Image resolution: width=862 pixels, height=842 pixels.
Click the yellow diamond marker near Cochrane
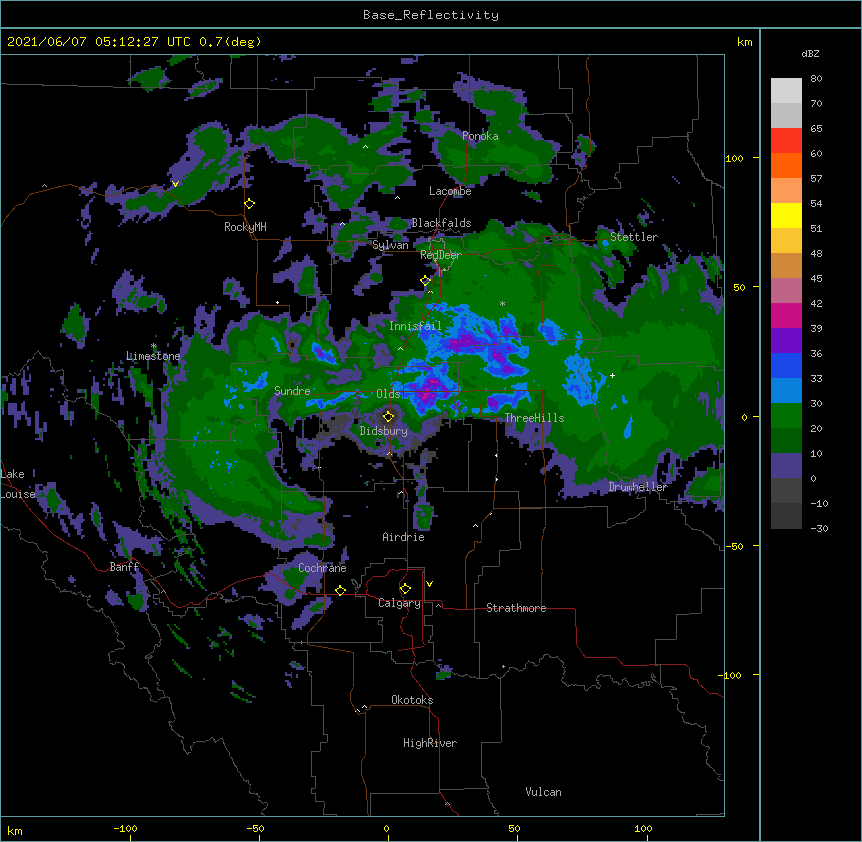point(340,590)
